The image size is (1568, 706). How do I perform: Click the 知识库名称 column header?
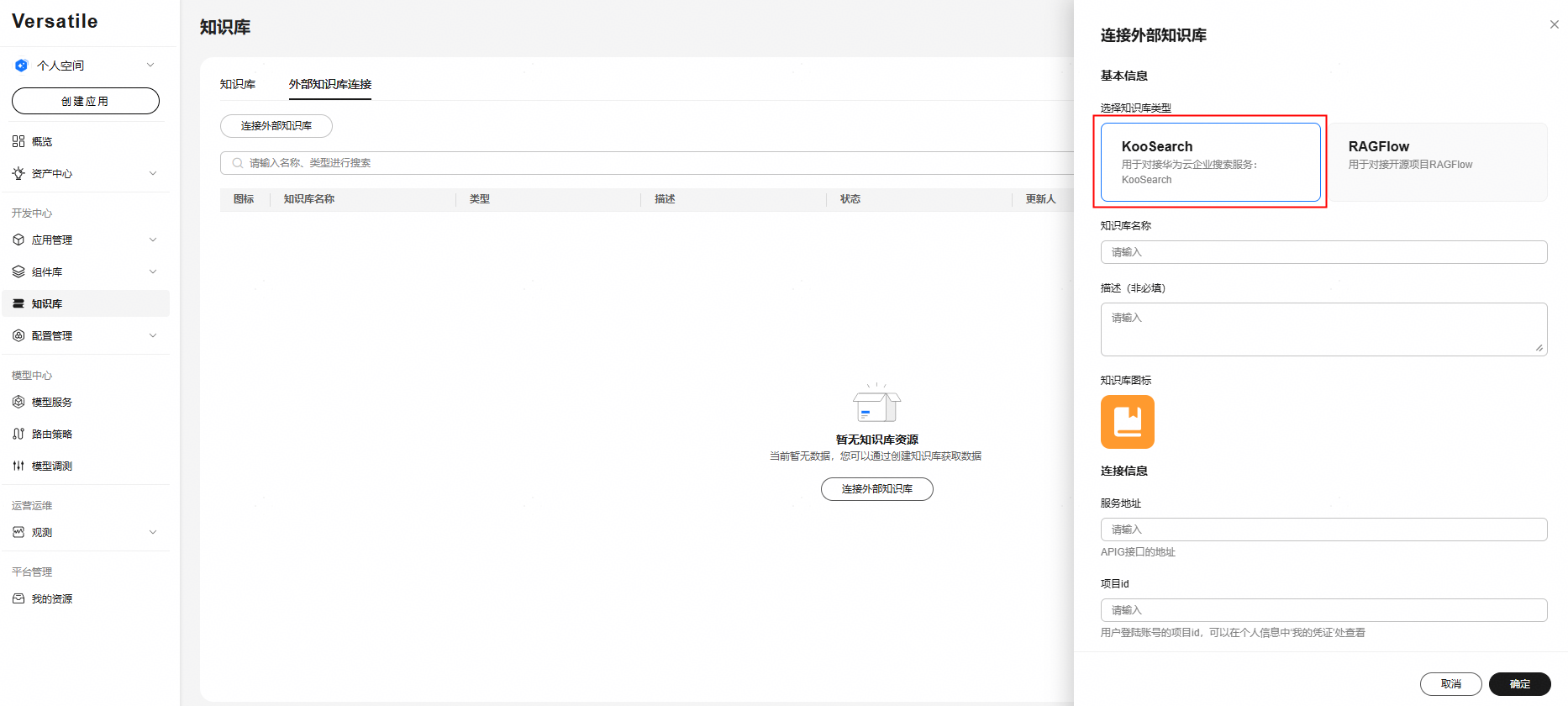[309, 199]
